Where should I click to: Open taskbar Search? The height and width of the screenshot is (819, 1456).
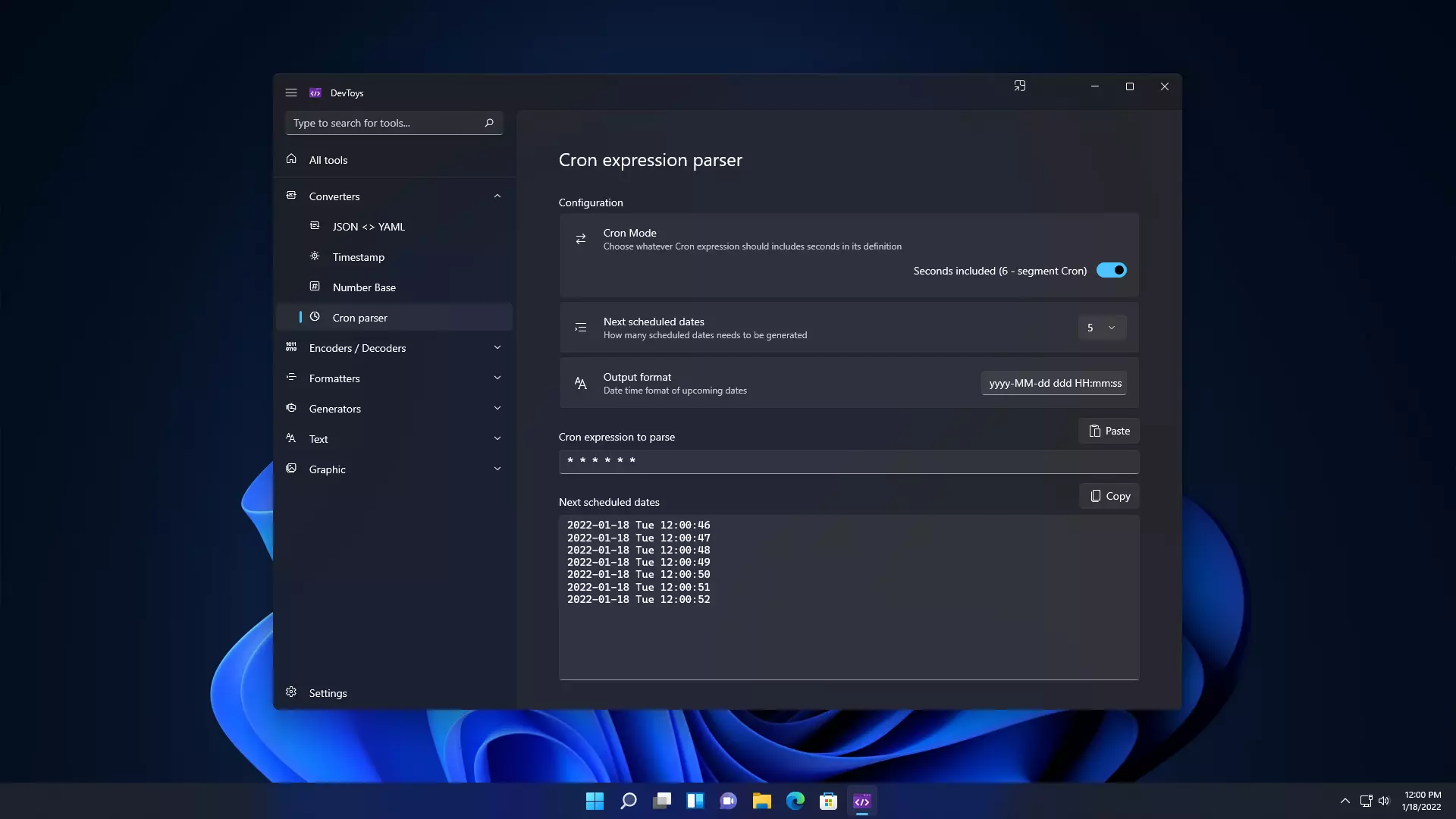pos(629,801)
